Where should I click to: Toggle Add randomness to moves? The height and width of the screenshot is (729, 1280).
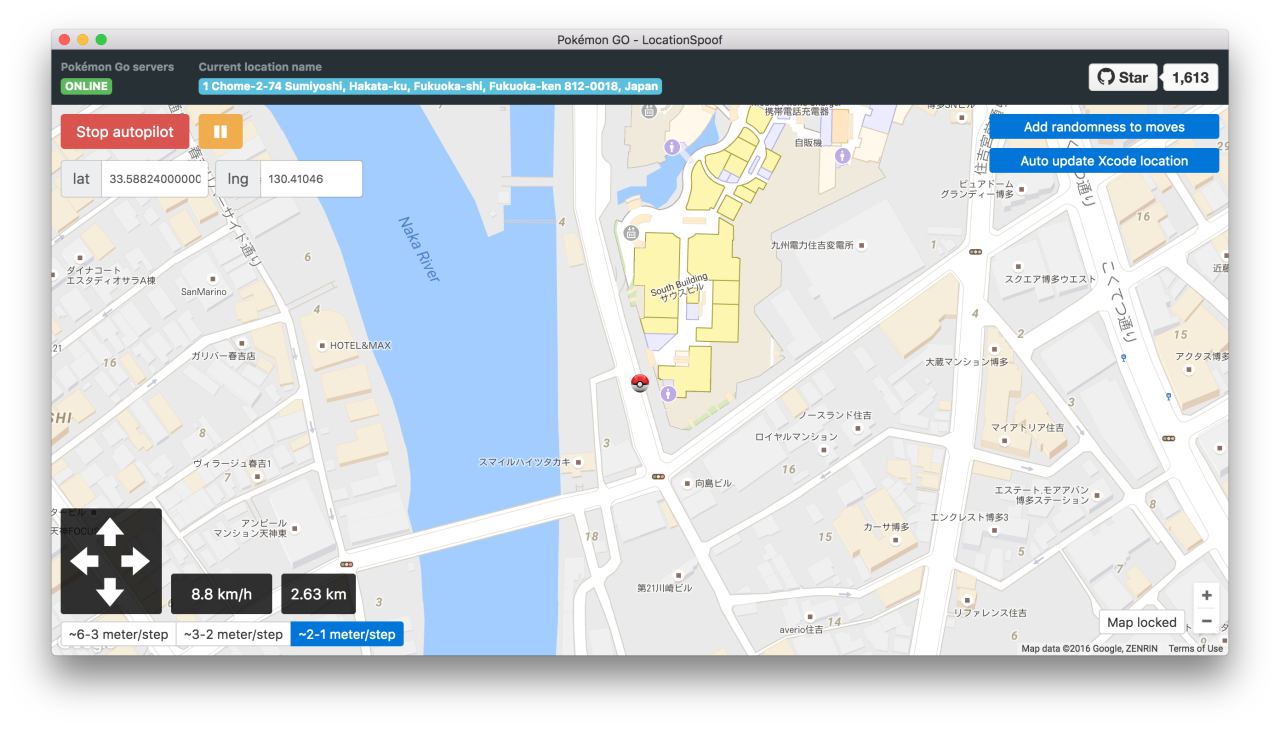1104,127
